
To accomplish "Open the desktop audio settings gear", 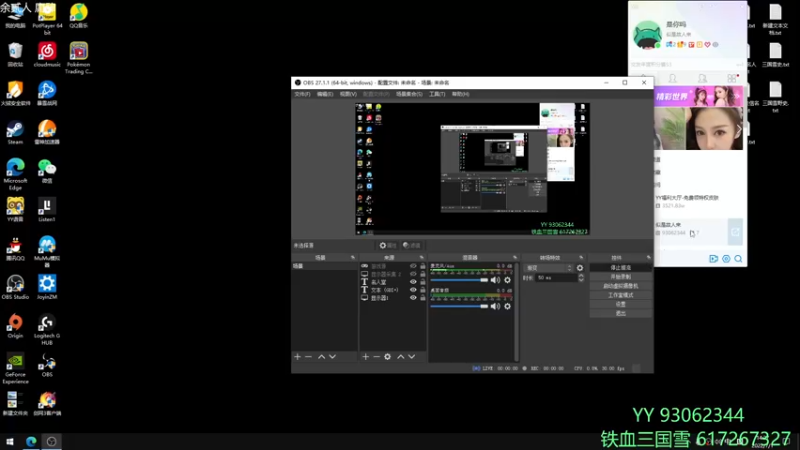I will [507, 306].
